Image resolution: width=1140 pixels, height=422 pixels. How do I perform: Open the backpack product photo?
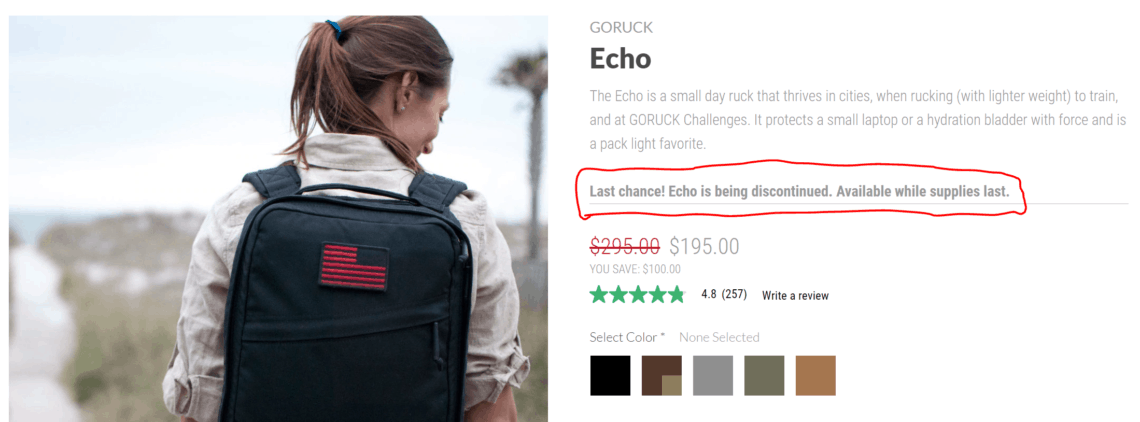[x=278, y=218]
